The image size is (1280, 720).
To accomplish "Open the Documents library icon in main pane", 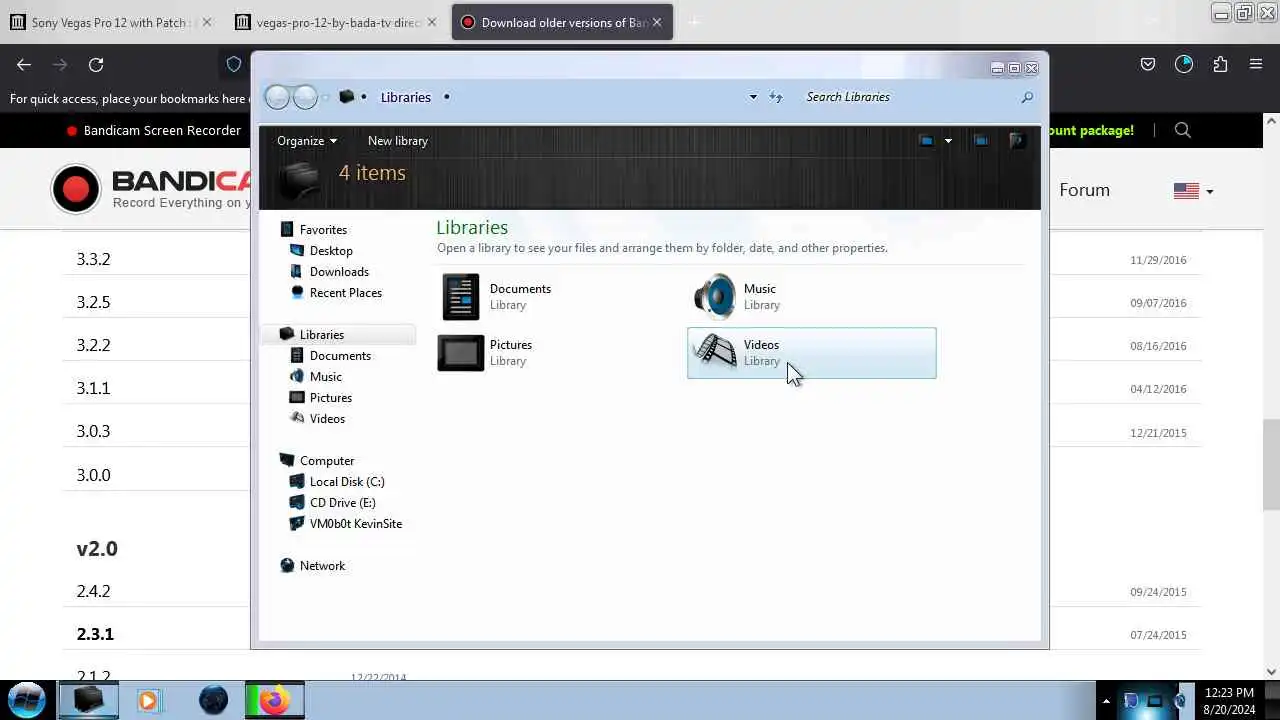I will (x=461, y=297).
